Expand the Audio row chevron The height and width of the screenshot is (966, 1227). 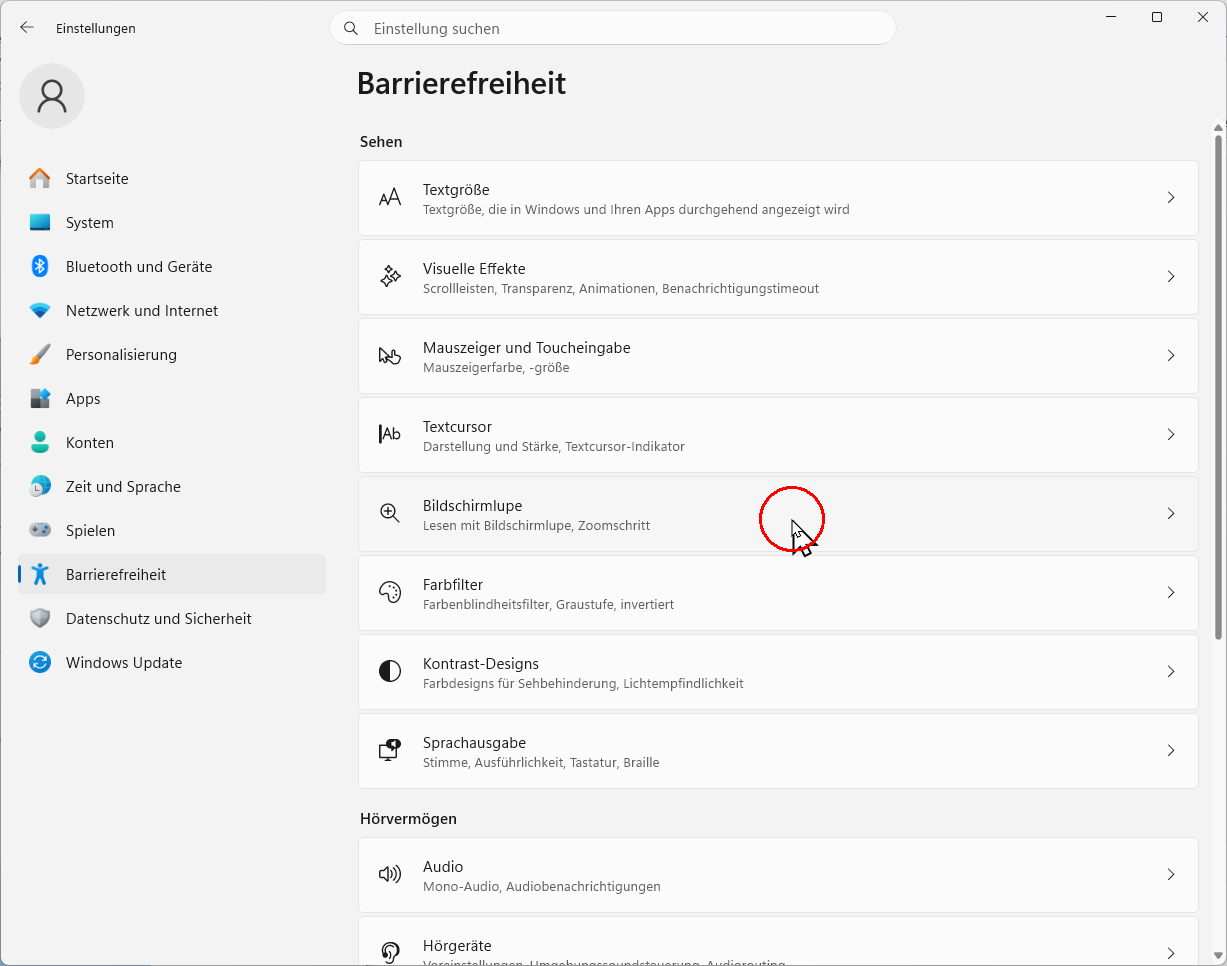pyautogui.click(x=1171, y=875)
